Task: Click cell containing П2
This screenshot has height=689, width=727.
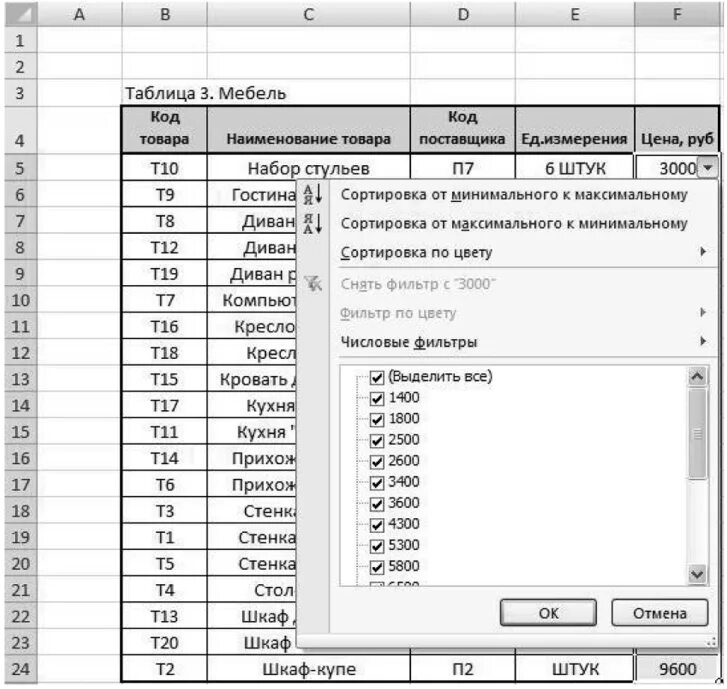Action: tap(463, 669)
